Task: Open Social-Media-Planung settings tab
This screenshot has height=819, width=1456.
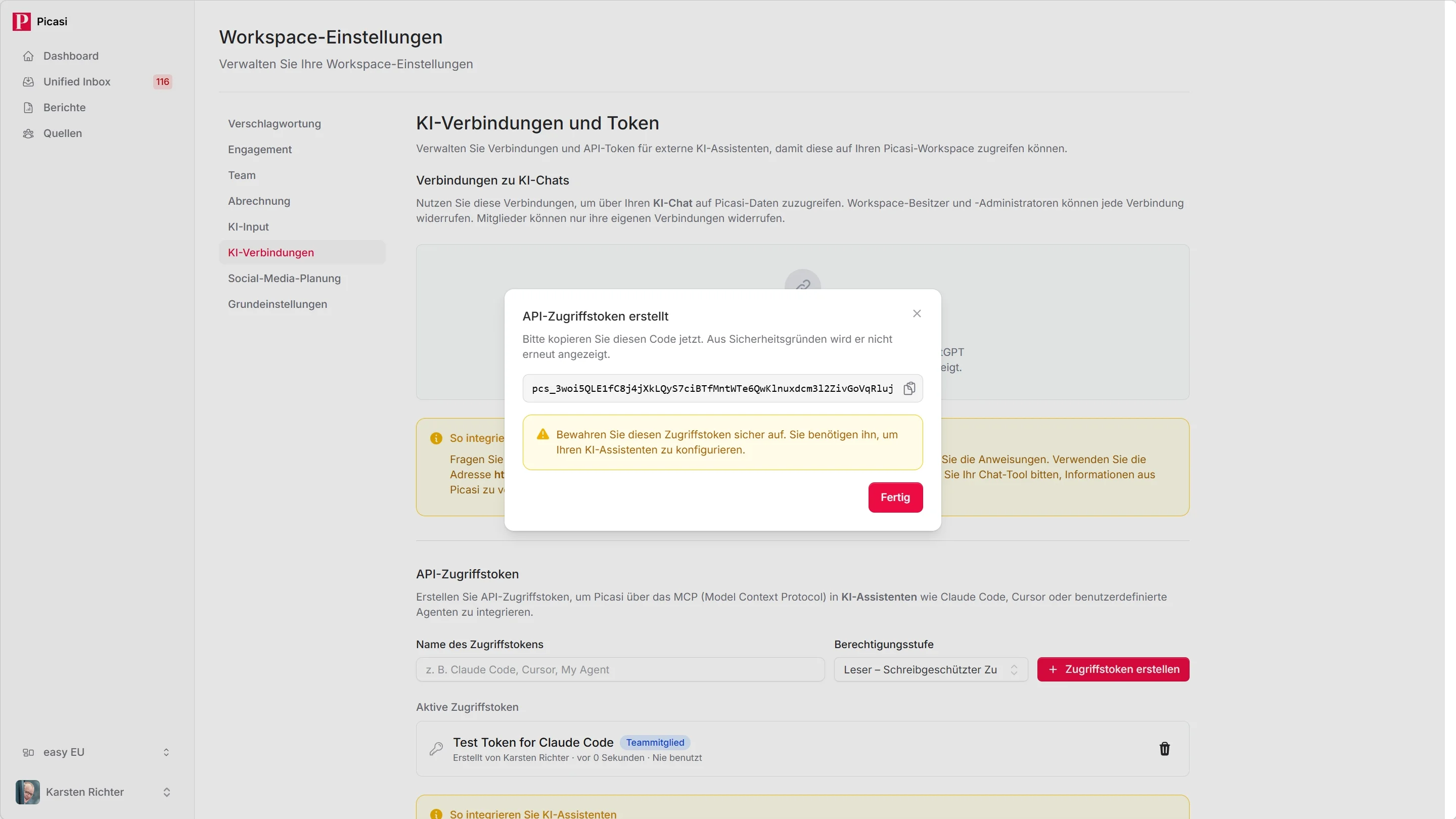Action: tap(302, 279)
